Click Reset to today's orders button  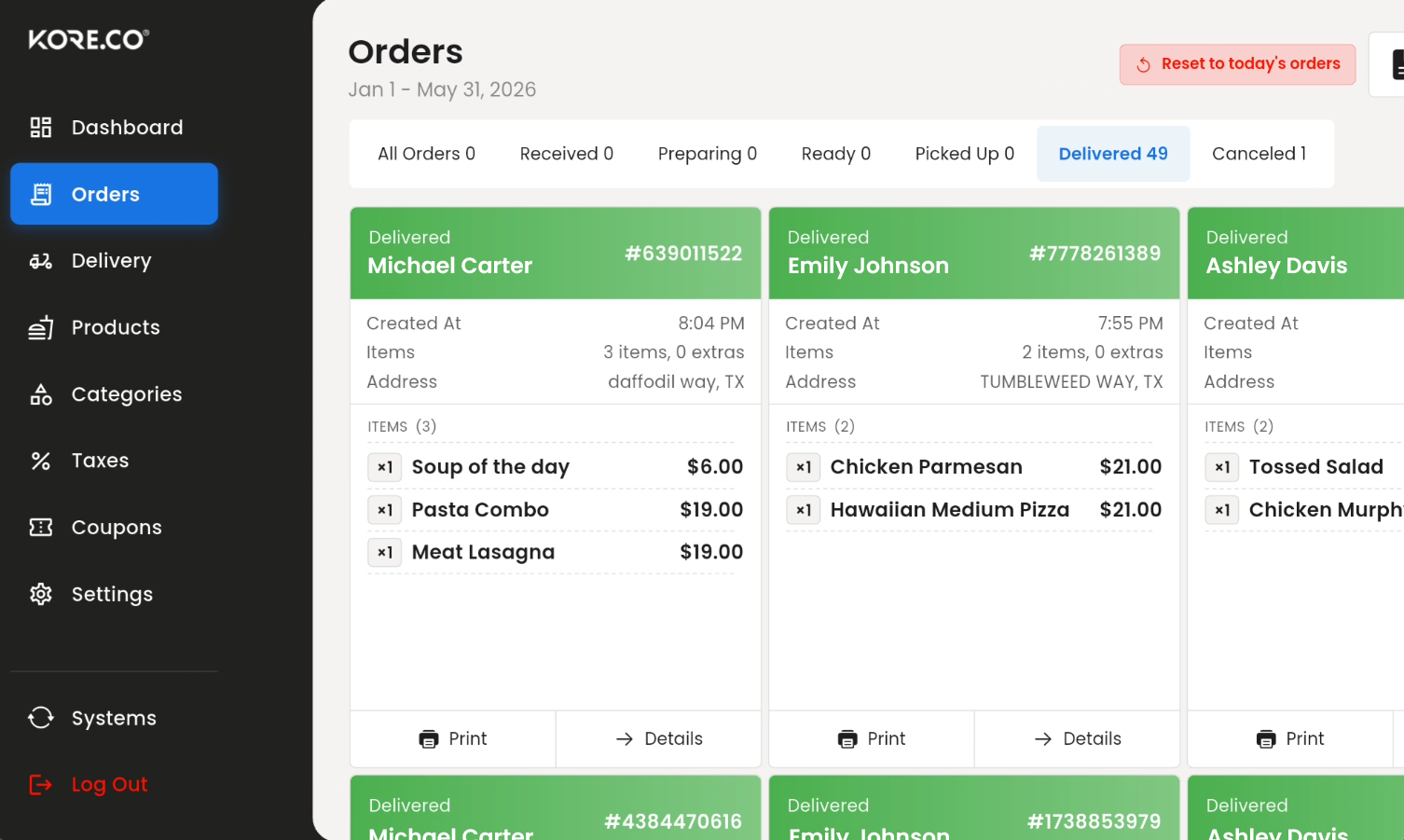[1238, 64]
